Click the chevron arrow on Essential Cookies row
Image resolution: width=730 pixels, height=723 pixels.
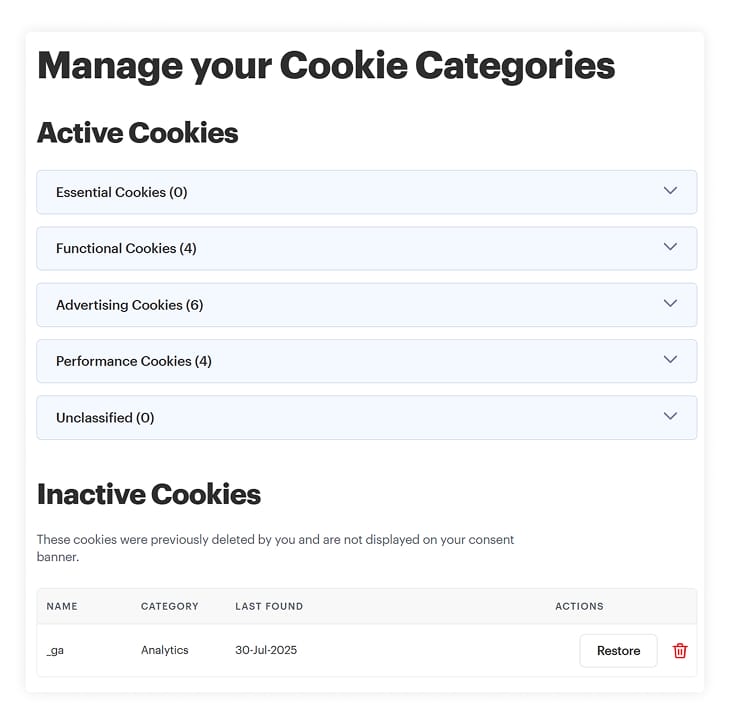coord(670,190)
